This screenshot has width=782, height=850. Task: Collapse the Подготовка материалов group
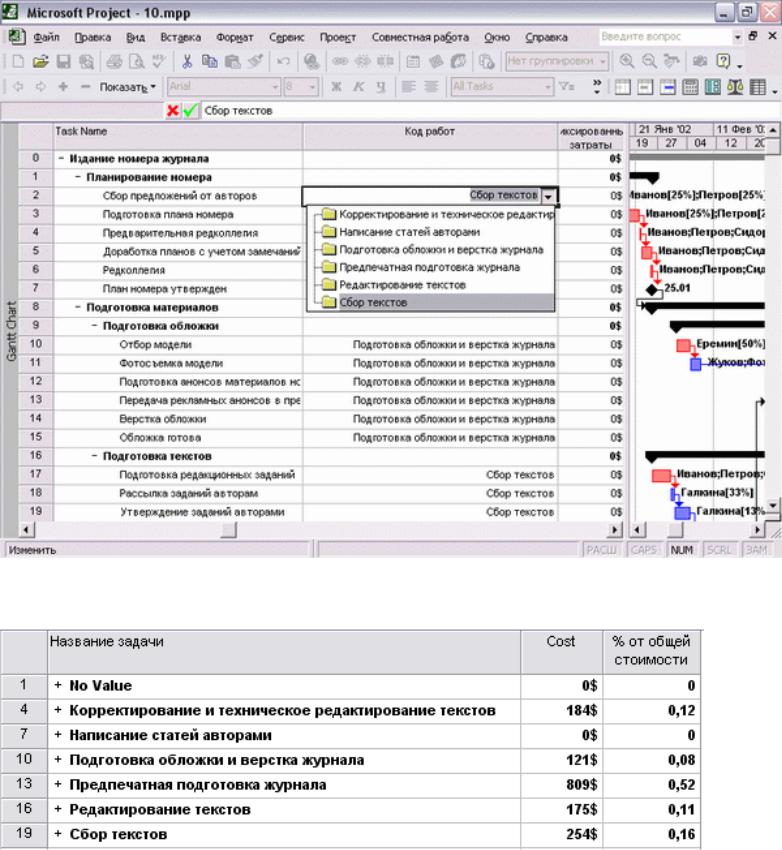78,307
